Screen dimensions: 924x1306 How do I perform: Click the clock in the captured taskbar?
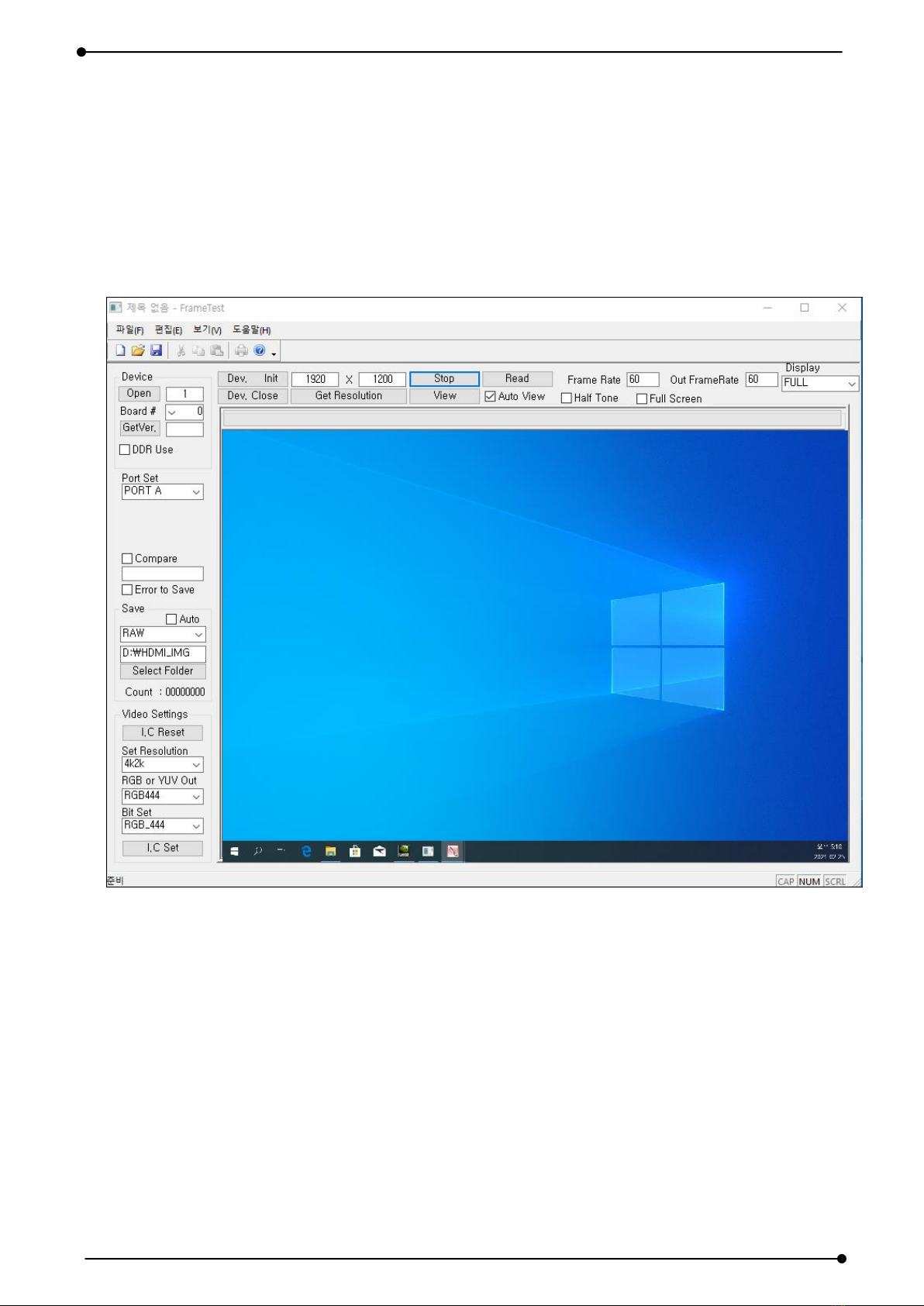tap(829, 851)
